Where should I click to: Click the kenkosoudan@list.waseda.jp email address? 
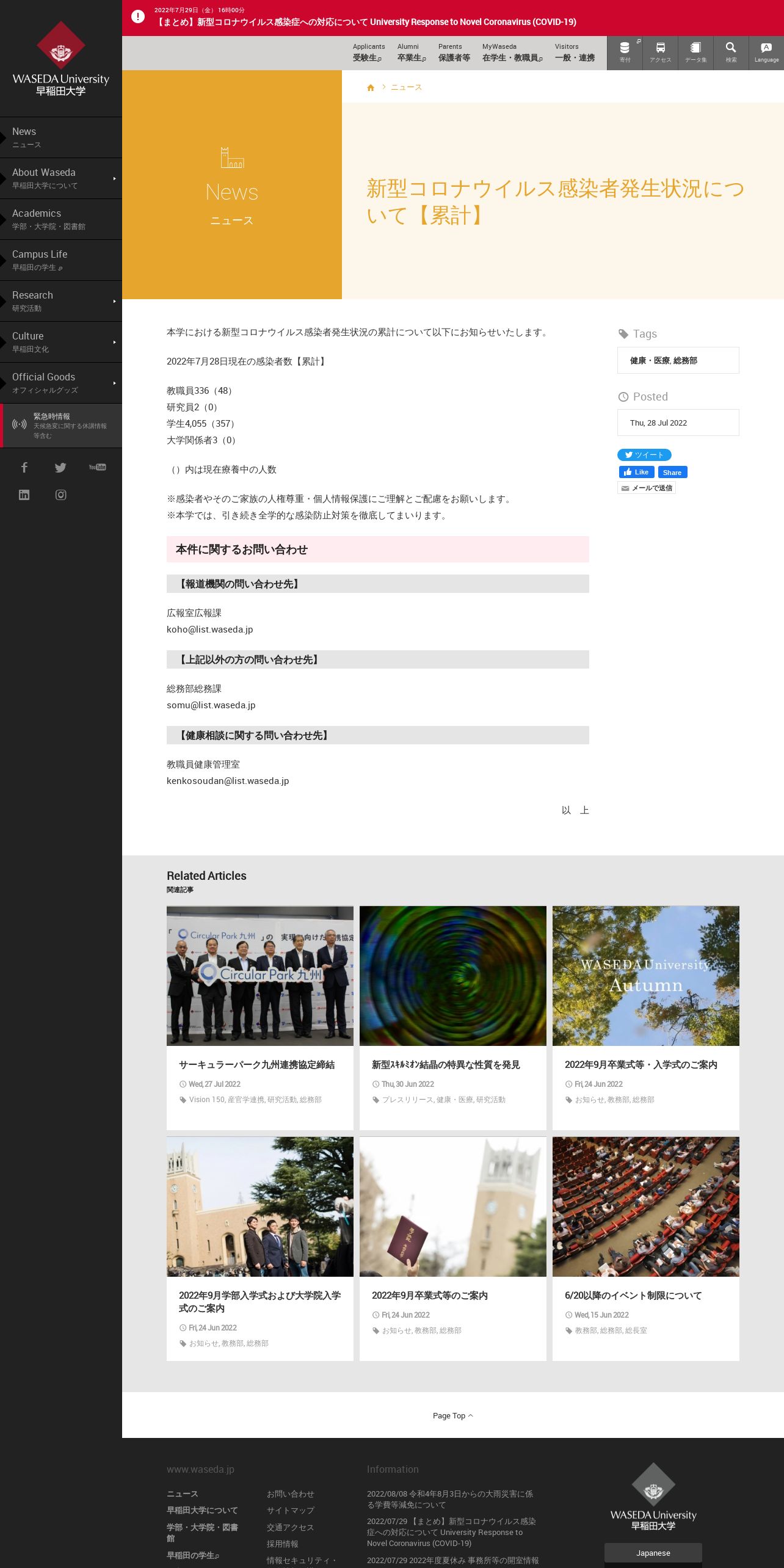pyautogui.click(x=228, y=781)
